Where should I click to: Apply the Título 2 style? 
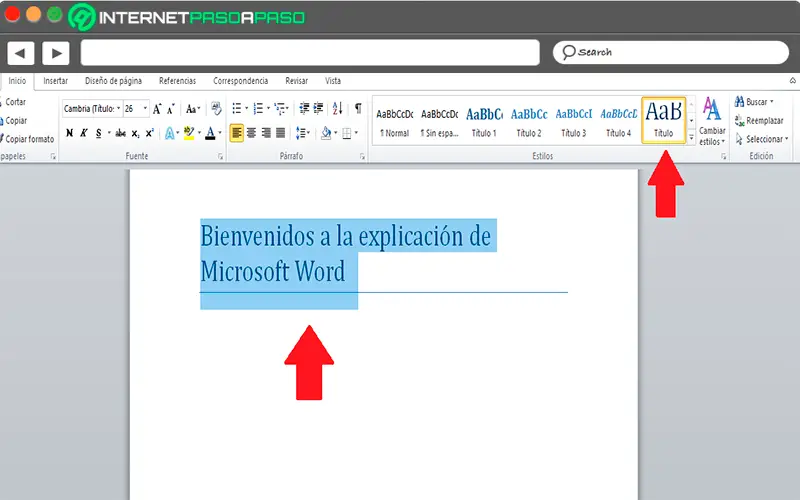[528, 121]
